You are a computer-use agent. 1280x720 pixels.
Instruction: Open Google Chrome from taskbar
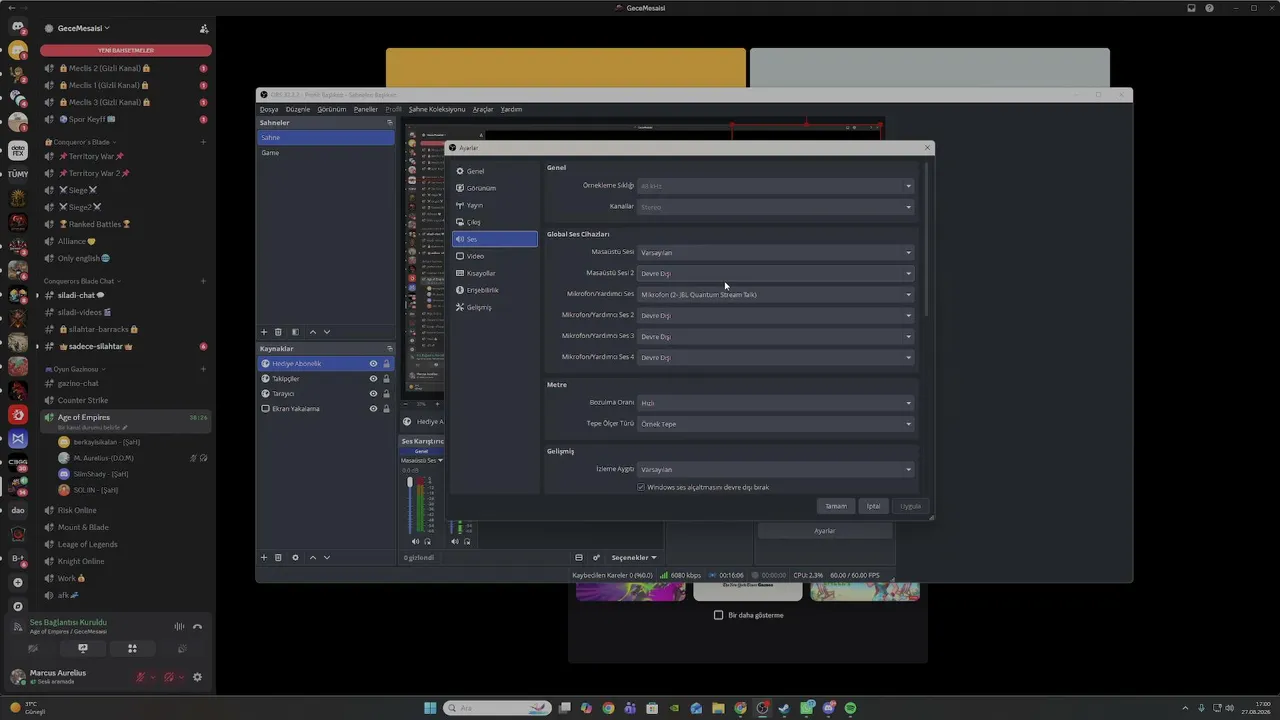click(608, 708)
